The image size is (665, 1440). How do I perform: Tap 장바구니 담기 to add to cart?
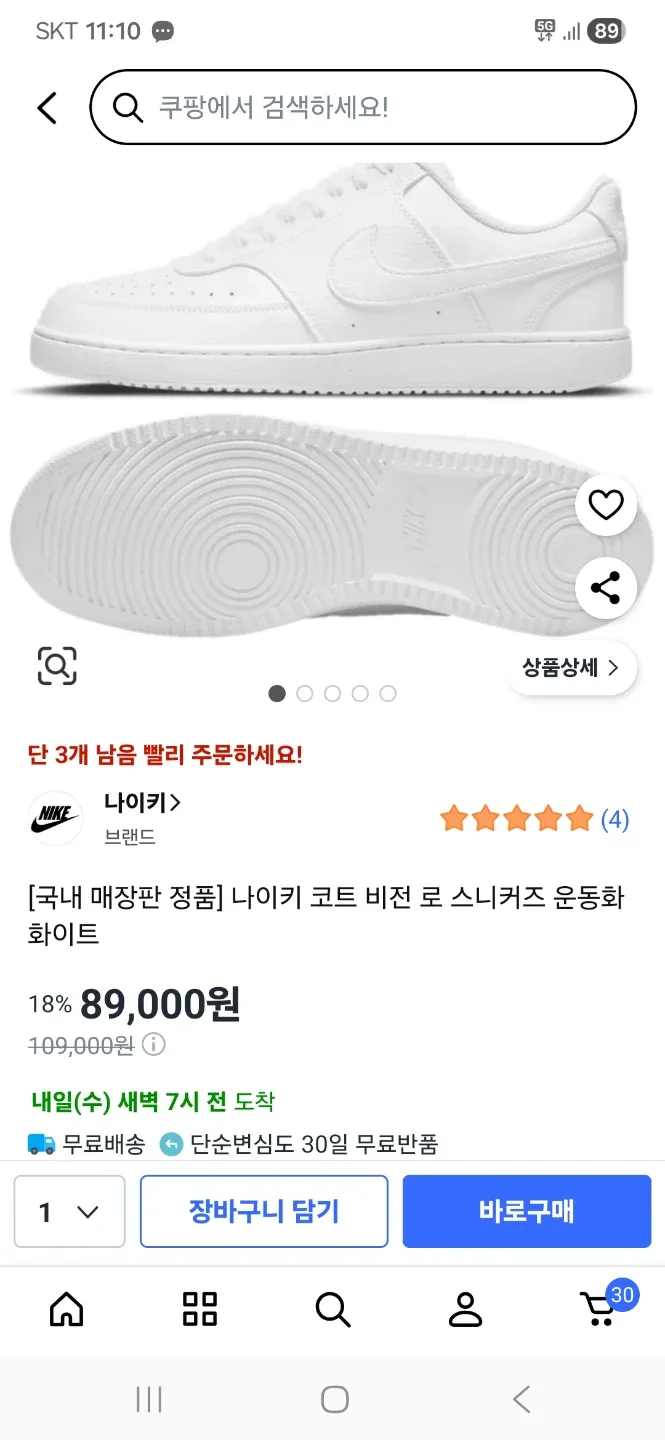[x=264, y=1212]
